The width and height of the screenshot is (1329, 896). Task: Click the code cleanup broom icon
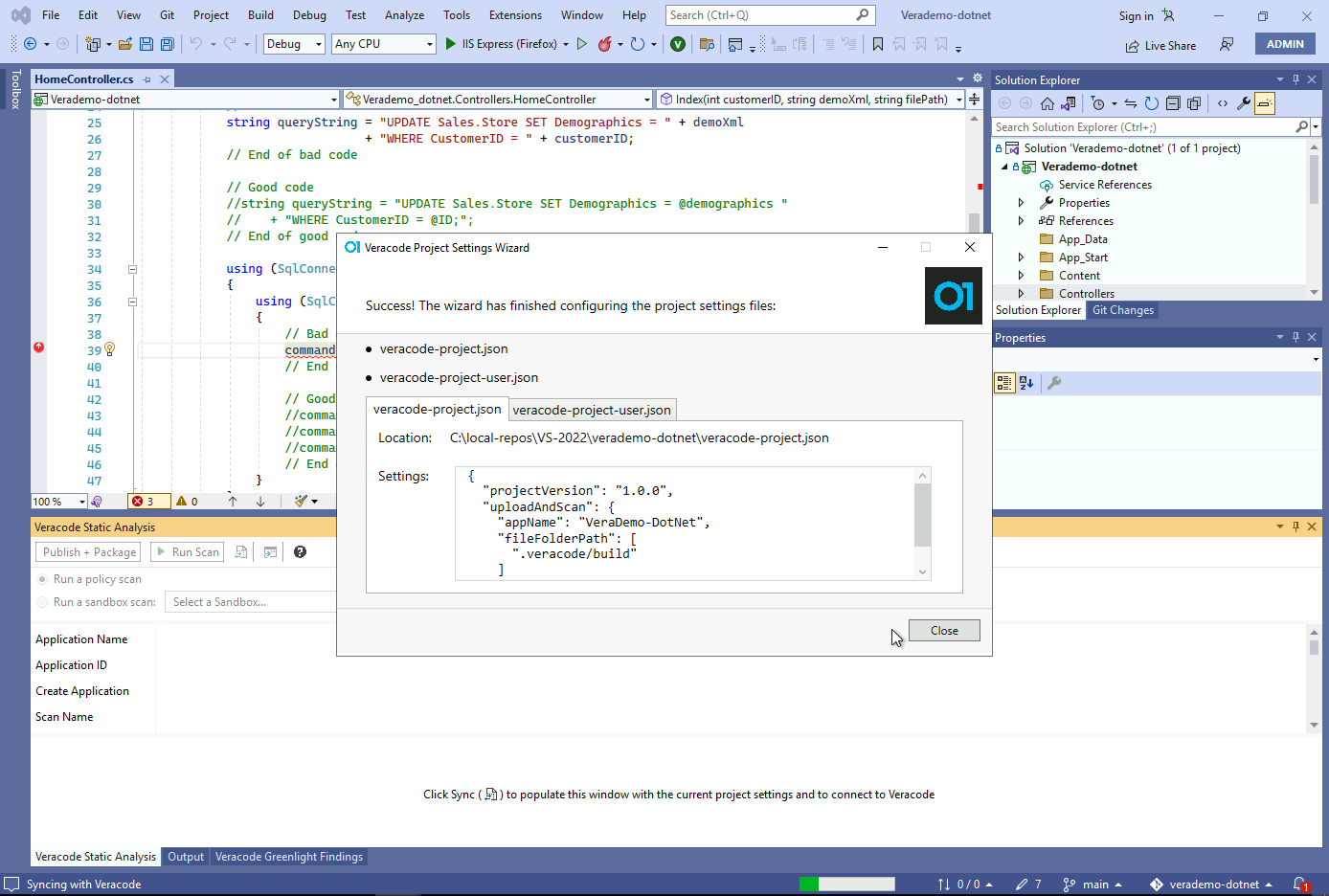coord(302,501)
